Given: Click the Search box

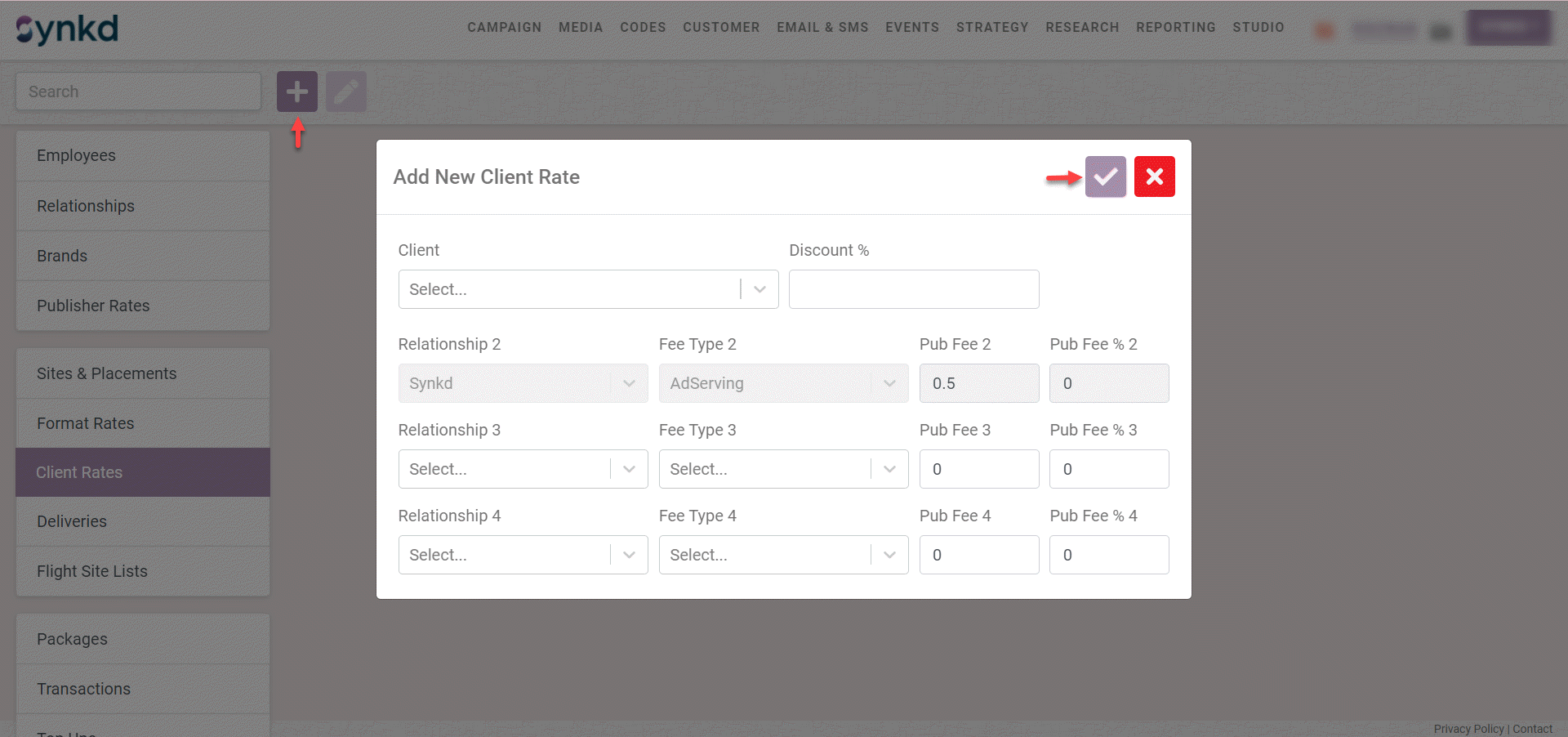Looking at the screenshot, I should click(x=137, y=91).
